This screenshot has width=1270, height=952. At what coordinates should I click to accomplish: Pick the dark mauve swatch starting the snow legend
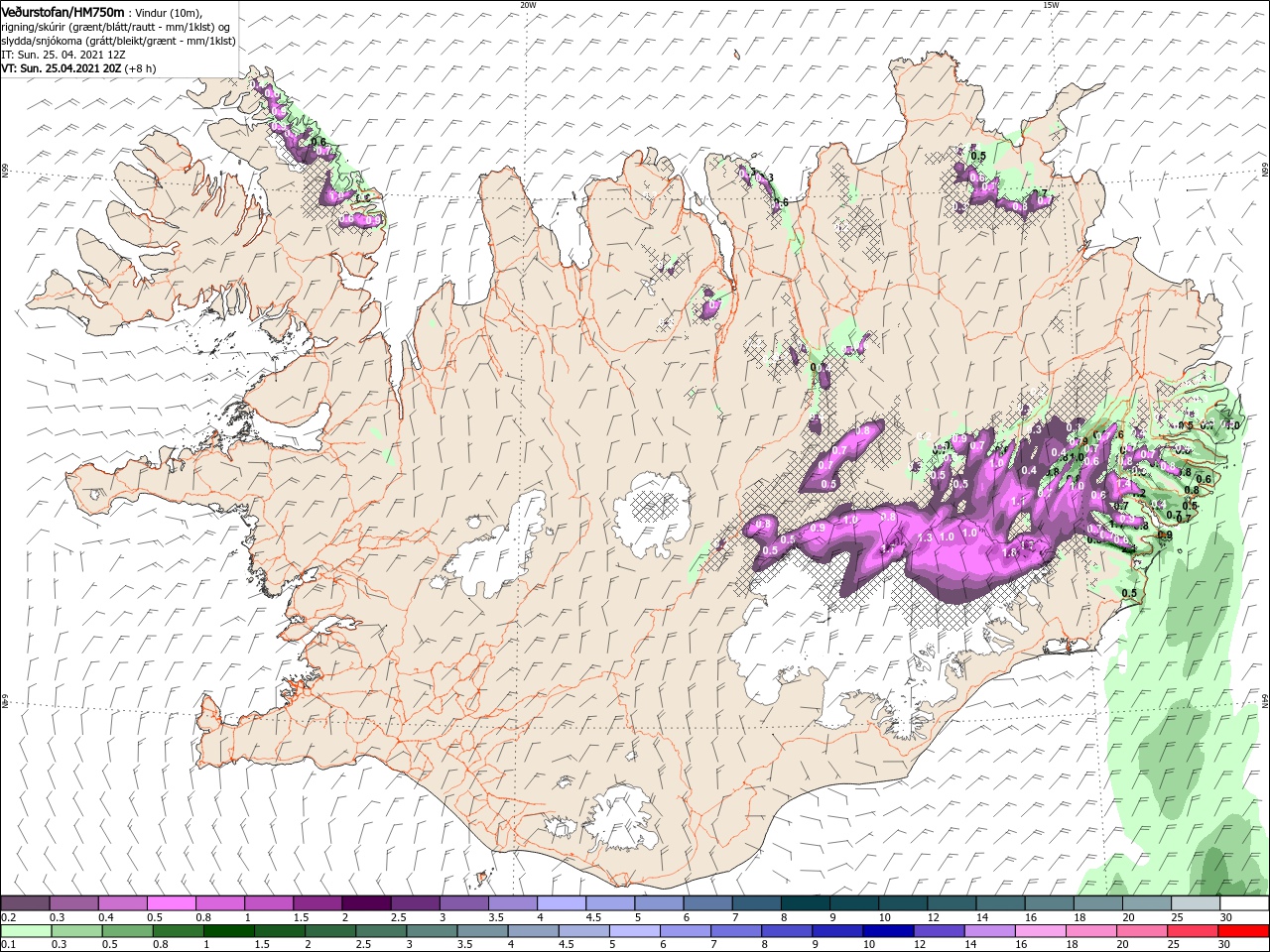[x=25, y=903]
